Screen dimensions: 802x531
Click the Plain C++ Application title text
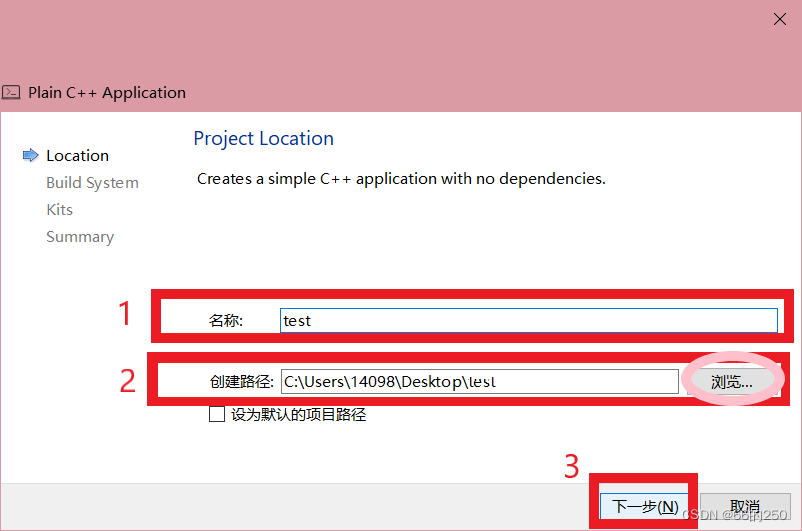point(107,93)
